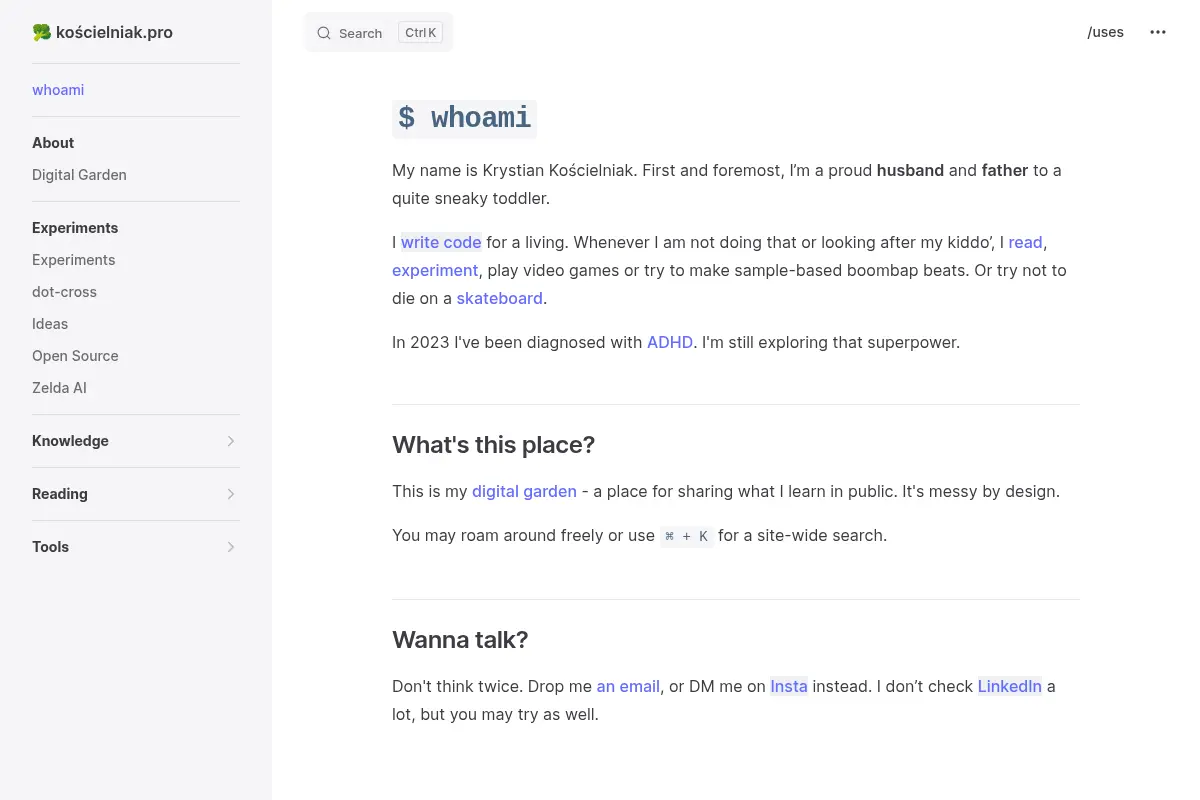Open the three-dots more menu
The height and width of the screenshot is (800, 1200).
pos(1158,32)
